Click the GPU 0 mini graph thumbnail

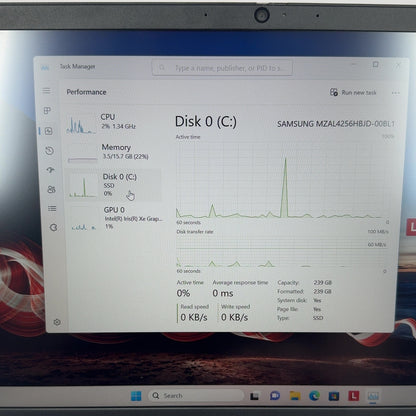85,219
